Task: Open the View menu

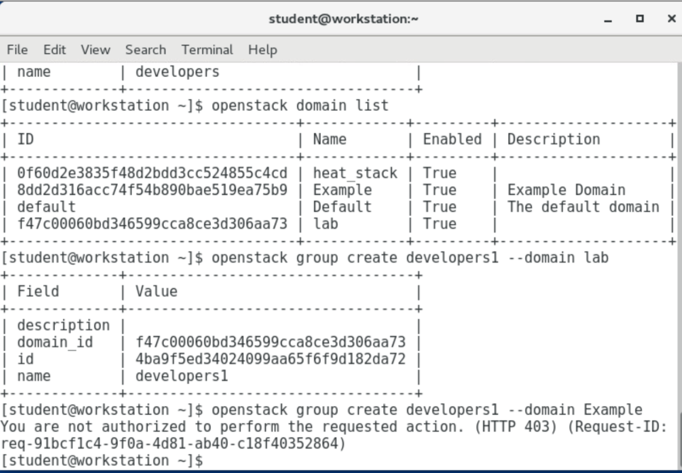Action: click(95, 49)
